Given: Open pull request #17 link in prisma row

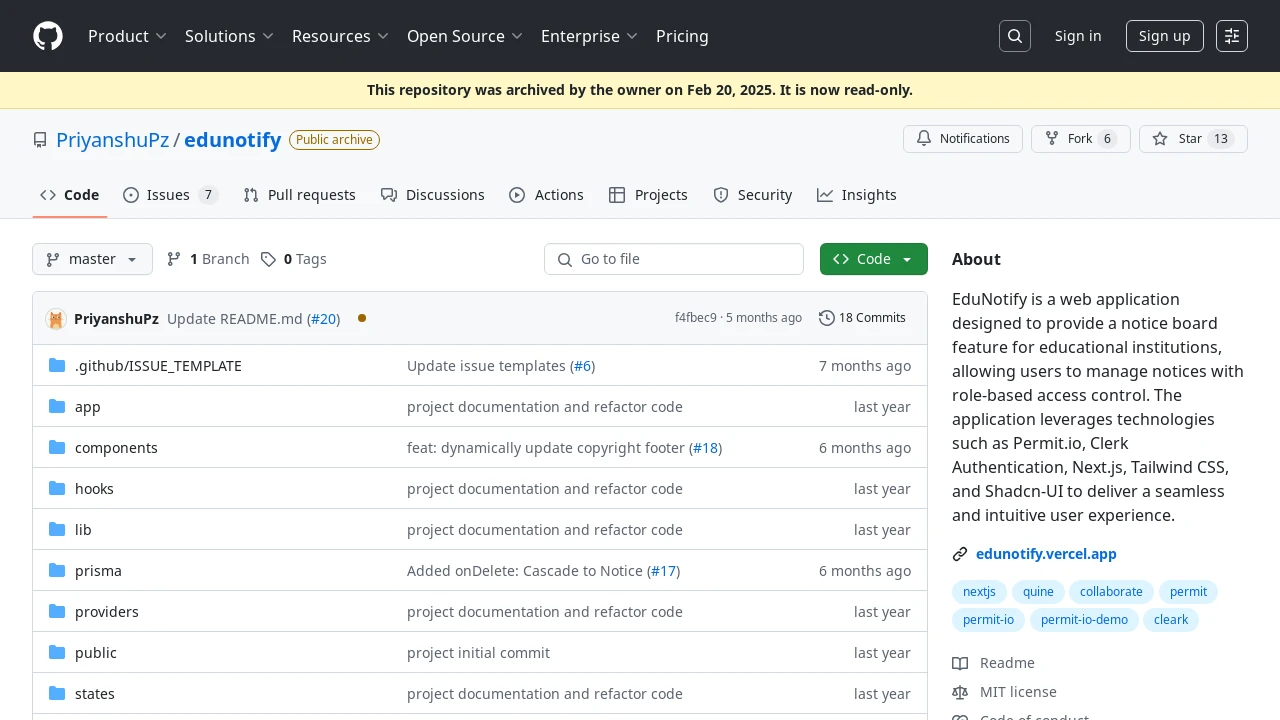Looking at the screenshot, I should pyautogui.click(x=664, y=570).
